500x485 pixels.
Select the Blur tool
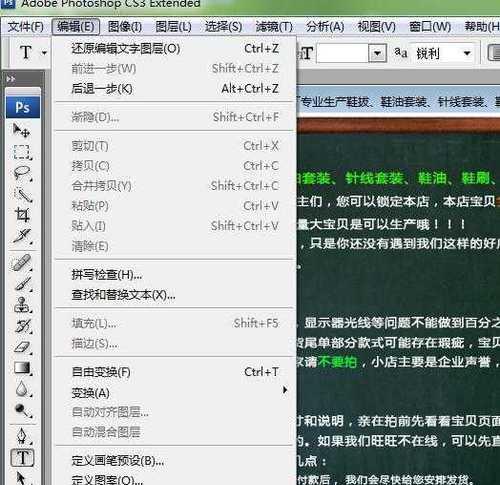pos(22,389)
